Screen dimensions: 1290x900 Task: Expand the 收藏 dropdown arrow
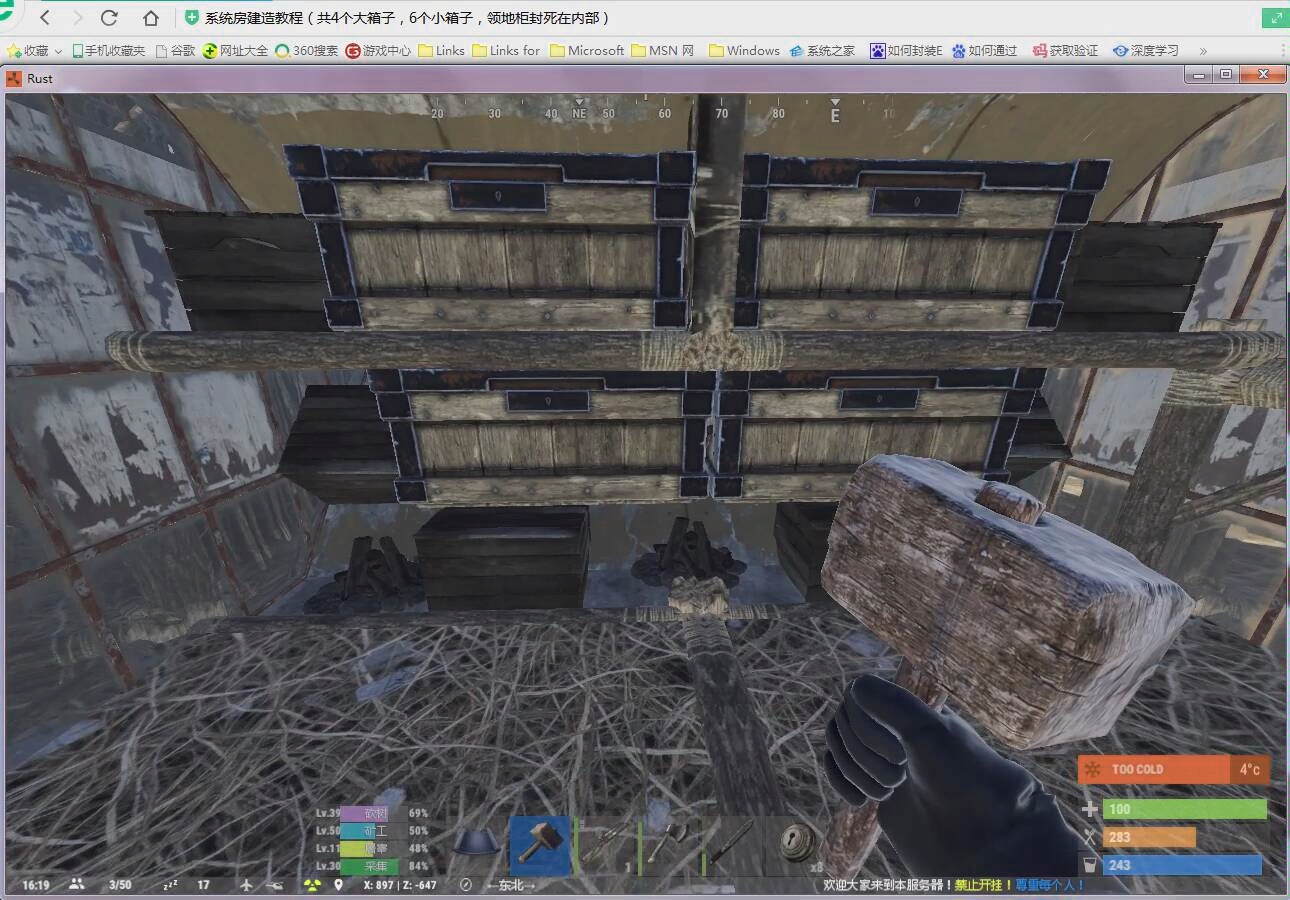tap(58, 51)
